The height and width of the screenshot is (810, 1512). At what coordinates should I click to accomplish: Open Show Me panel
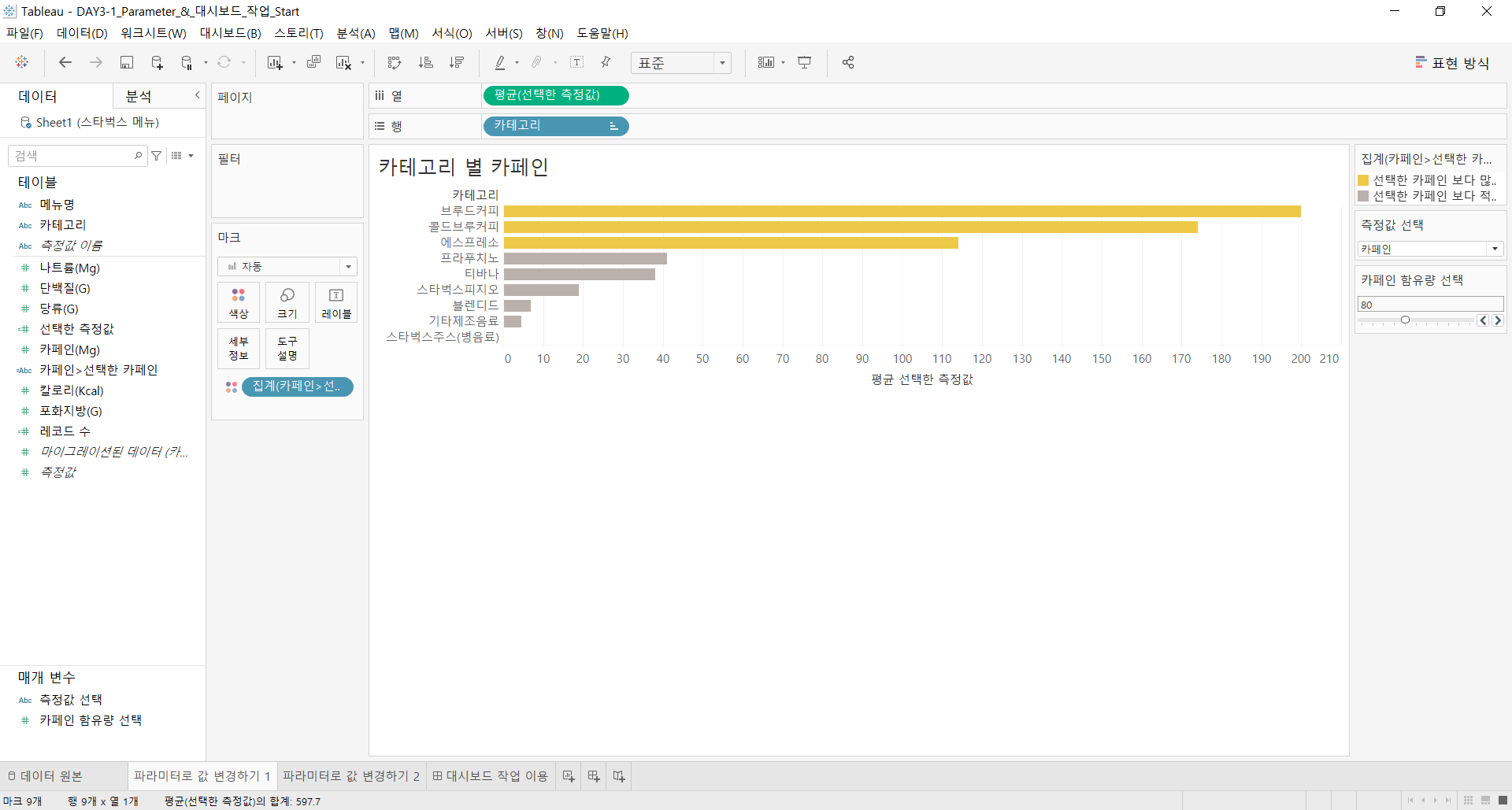[1452, 63]
